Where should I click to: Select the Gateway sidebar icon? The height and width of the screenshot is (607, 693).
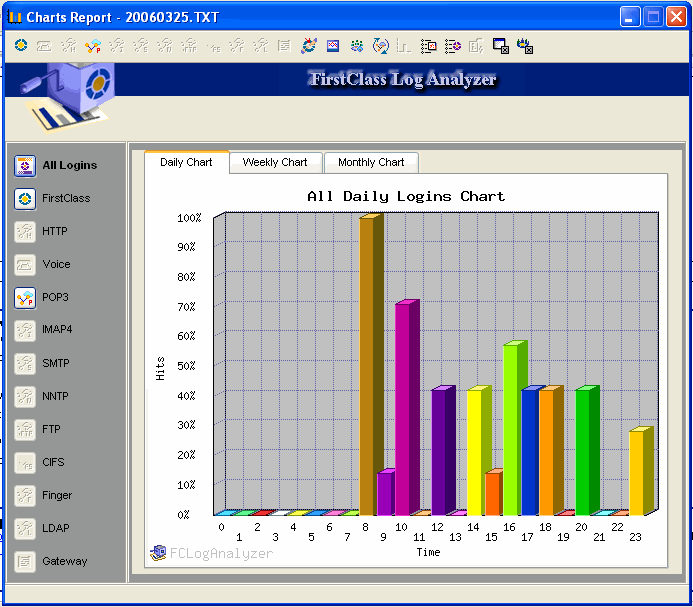click(25, 561)
